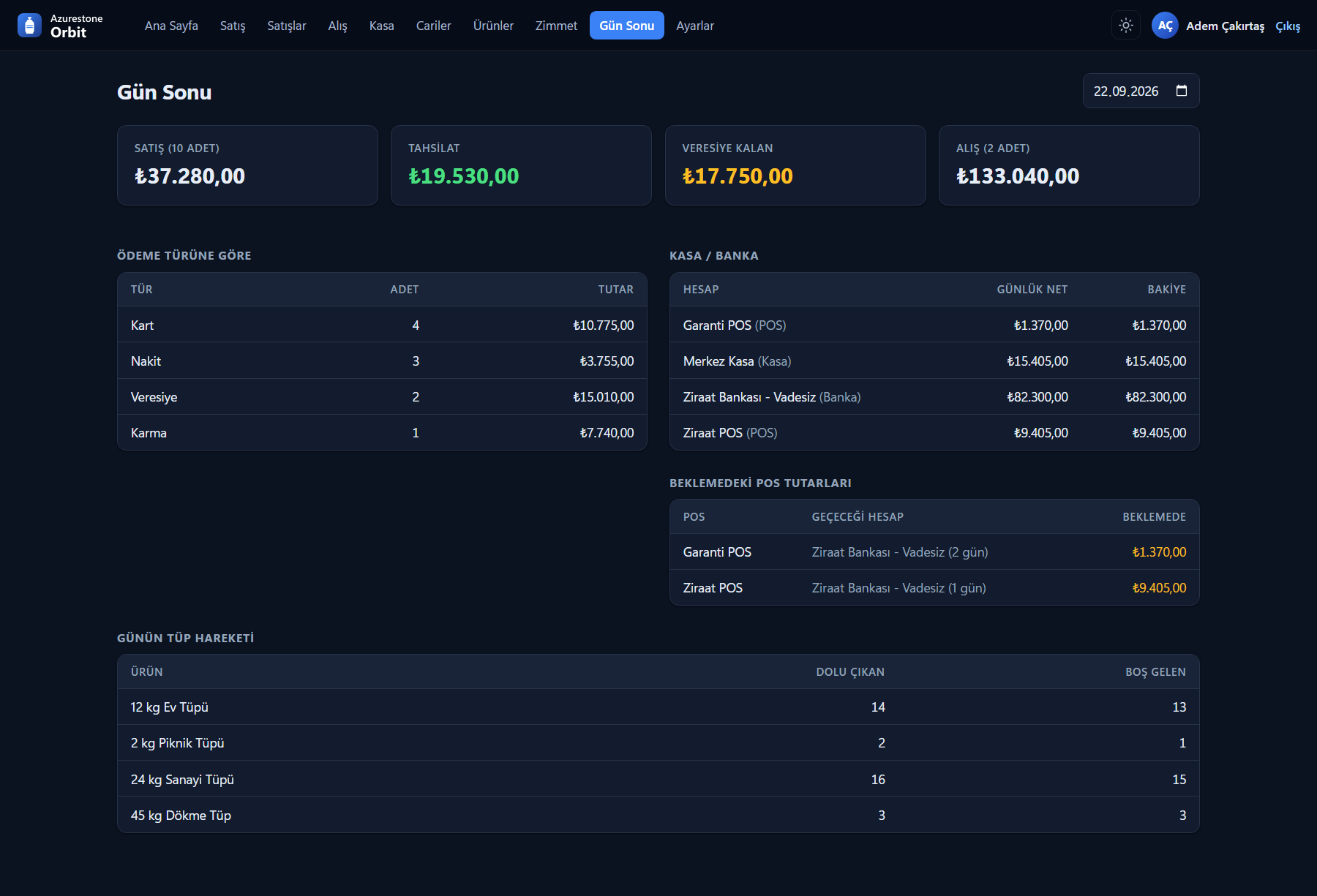Viewport: 1317px width, 896px height.
Task: Click Ziraat Bankası - Vadesiz (2 gün) entry
Action: point(899,552)
